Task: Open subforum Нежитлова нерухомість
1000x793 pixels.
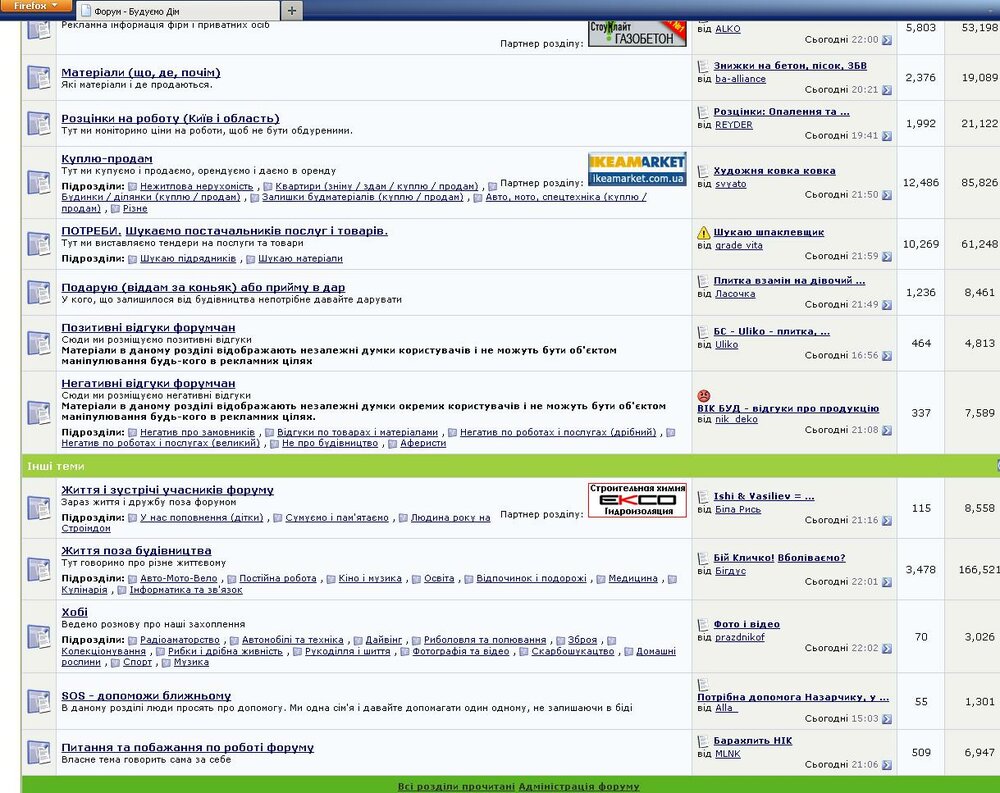Action: click(196, 186)
